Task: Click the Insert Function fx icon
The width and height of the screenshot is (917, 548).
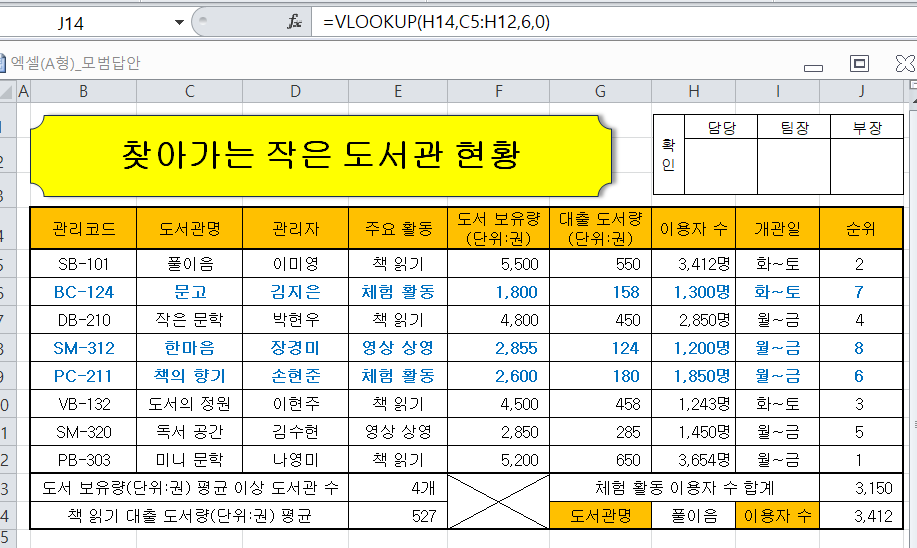Action: tap(294, 21)
